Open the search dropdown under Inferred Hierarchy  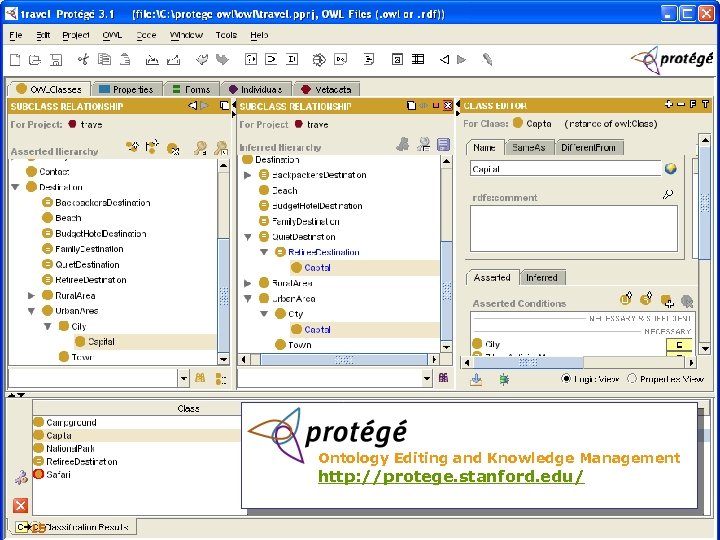point(427,378)
